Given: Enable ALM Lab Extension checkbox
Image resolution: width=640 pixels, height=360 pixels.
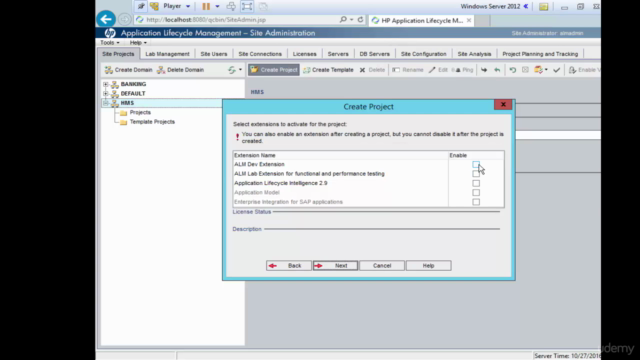Looking at the screenshot, I should coord(476,174).
